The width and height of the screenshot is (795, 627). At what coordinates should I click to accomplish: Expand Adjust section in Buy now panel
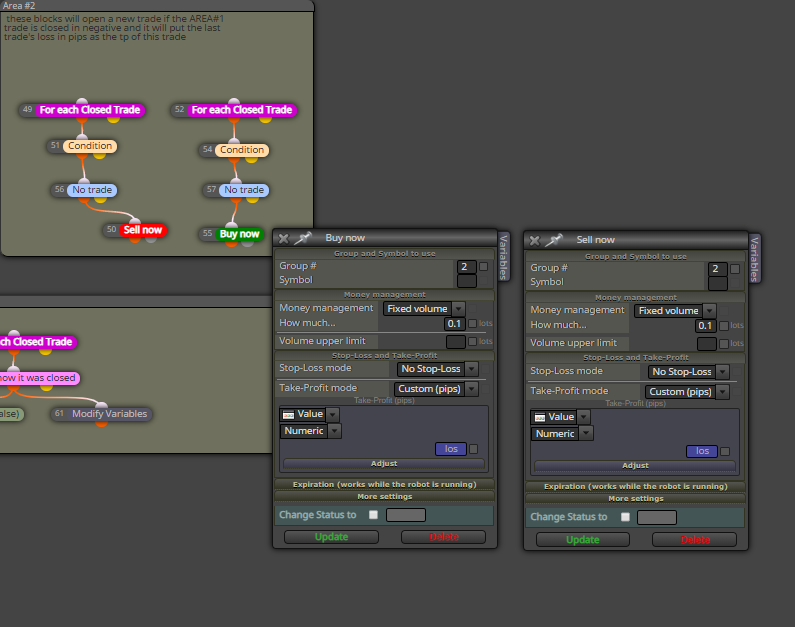[384, 464]
